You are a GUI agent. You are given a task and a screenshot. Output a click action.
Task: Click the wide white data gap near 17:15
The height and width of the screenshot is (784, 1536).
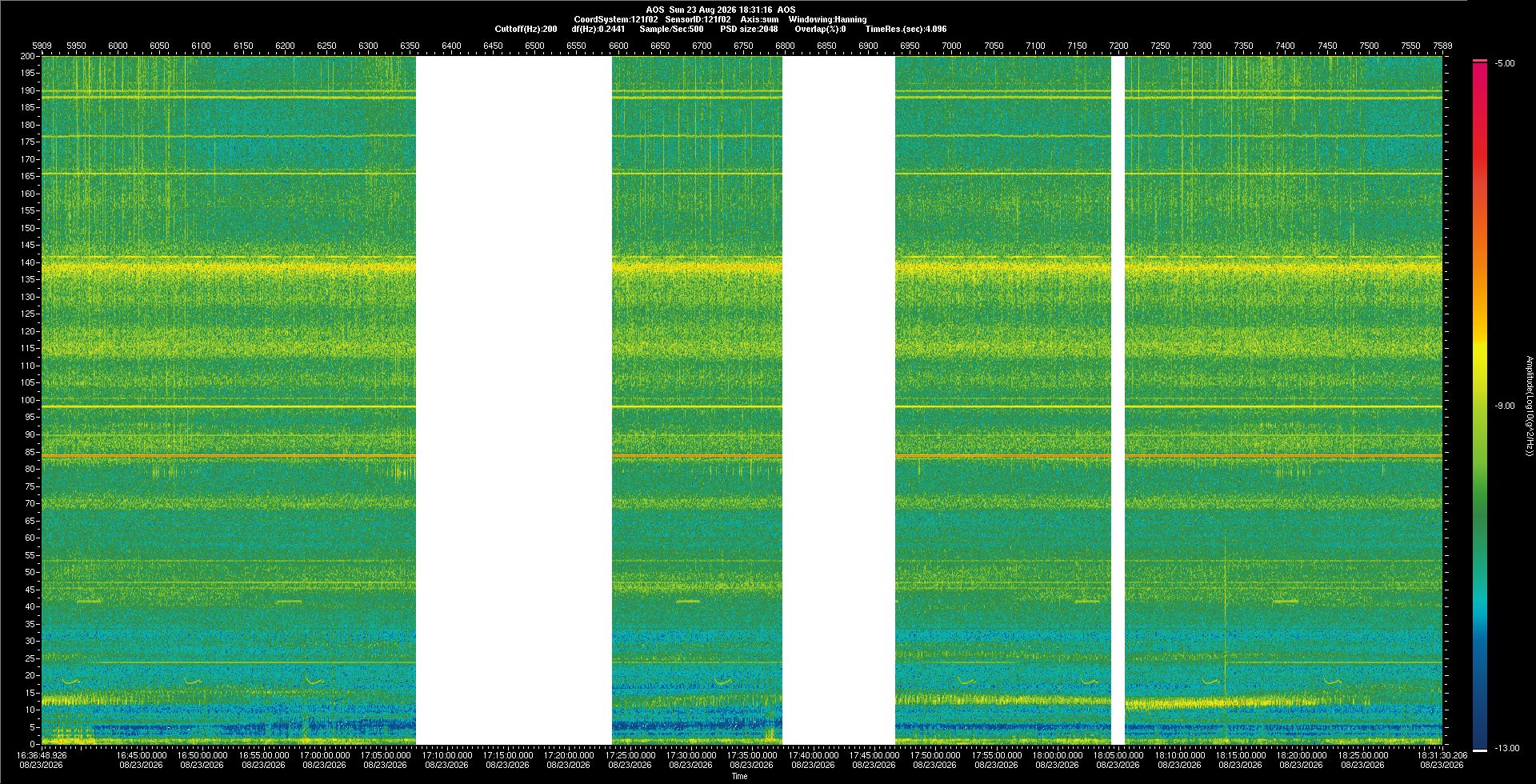[514, 400]
